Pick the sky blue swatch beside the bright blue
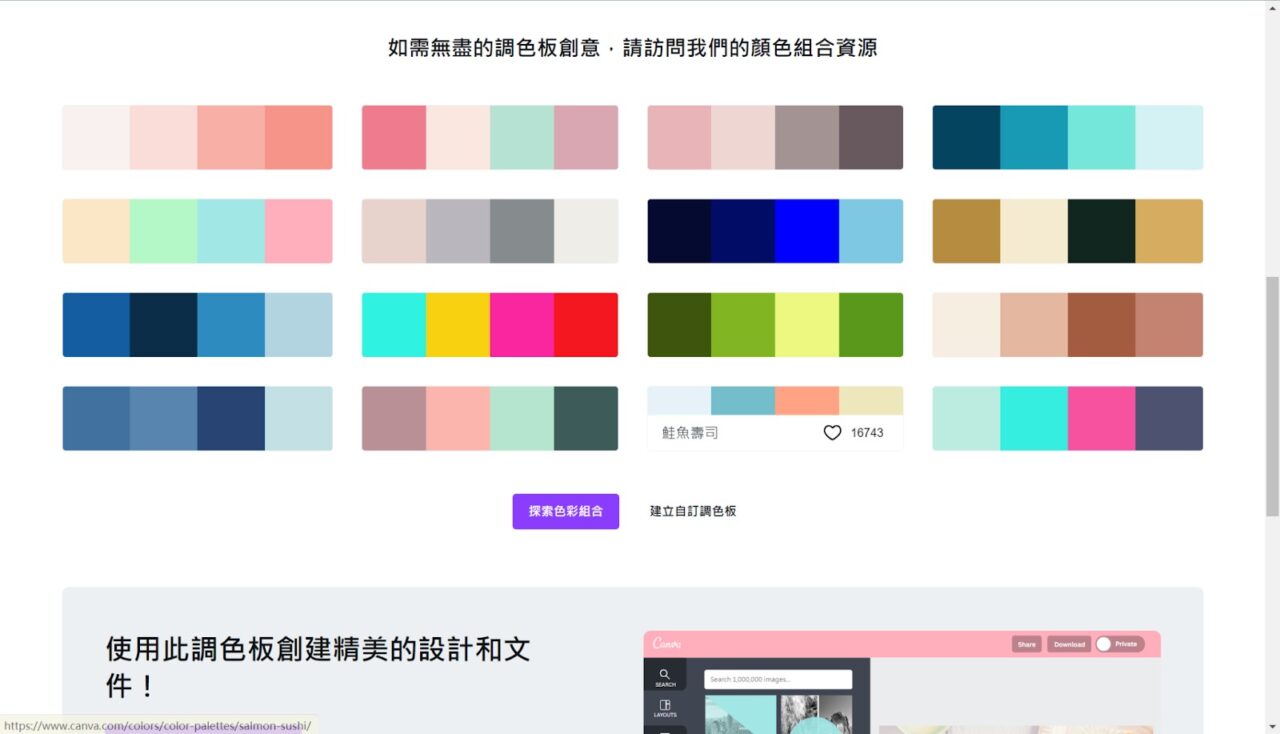Image resolution: width=1280 pixels, height=734 pixels. (x=871, y=231)
